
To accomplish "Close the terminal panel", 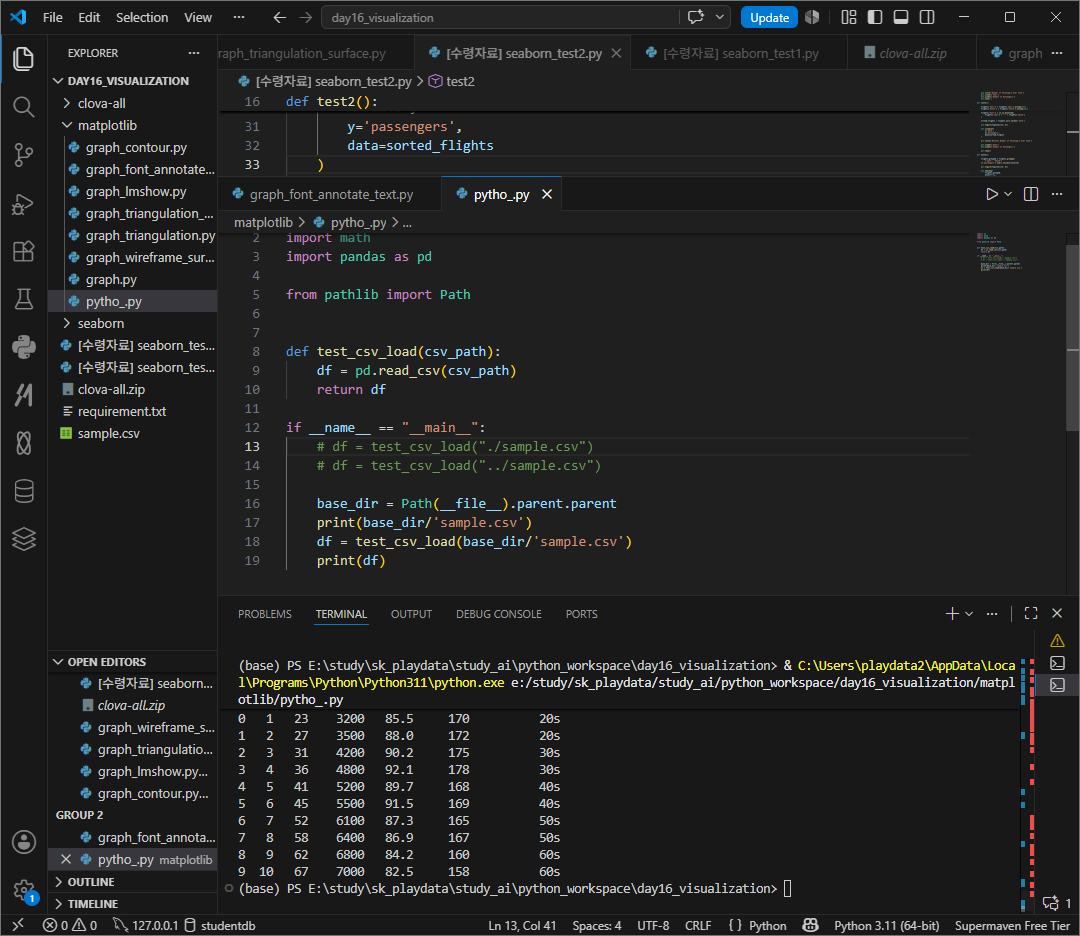I will click(1057, 613).
